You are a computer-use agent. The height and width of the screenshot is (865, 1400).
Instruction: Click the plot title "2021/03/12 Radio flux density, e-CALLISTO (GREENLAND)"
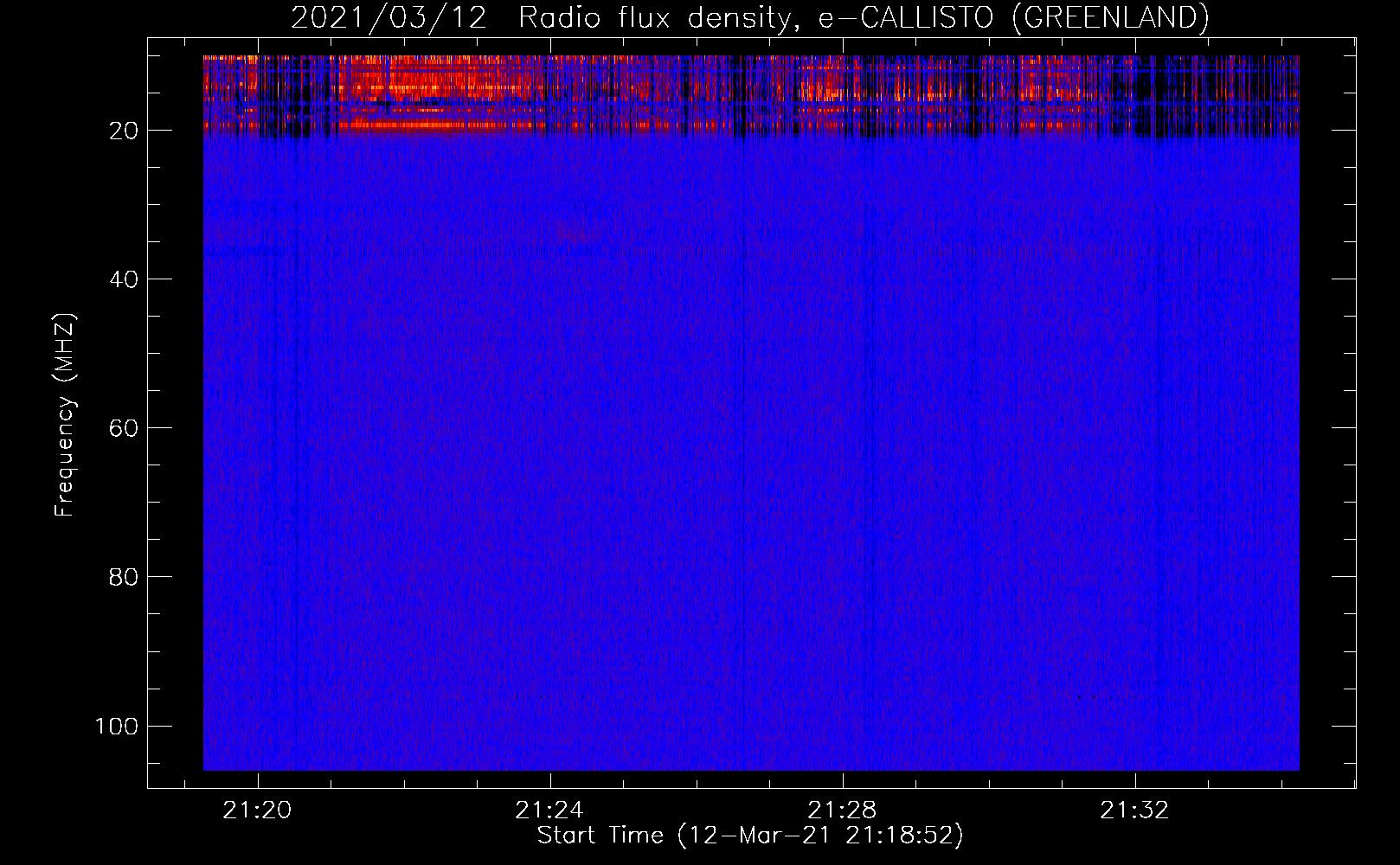tap(749, 17)
